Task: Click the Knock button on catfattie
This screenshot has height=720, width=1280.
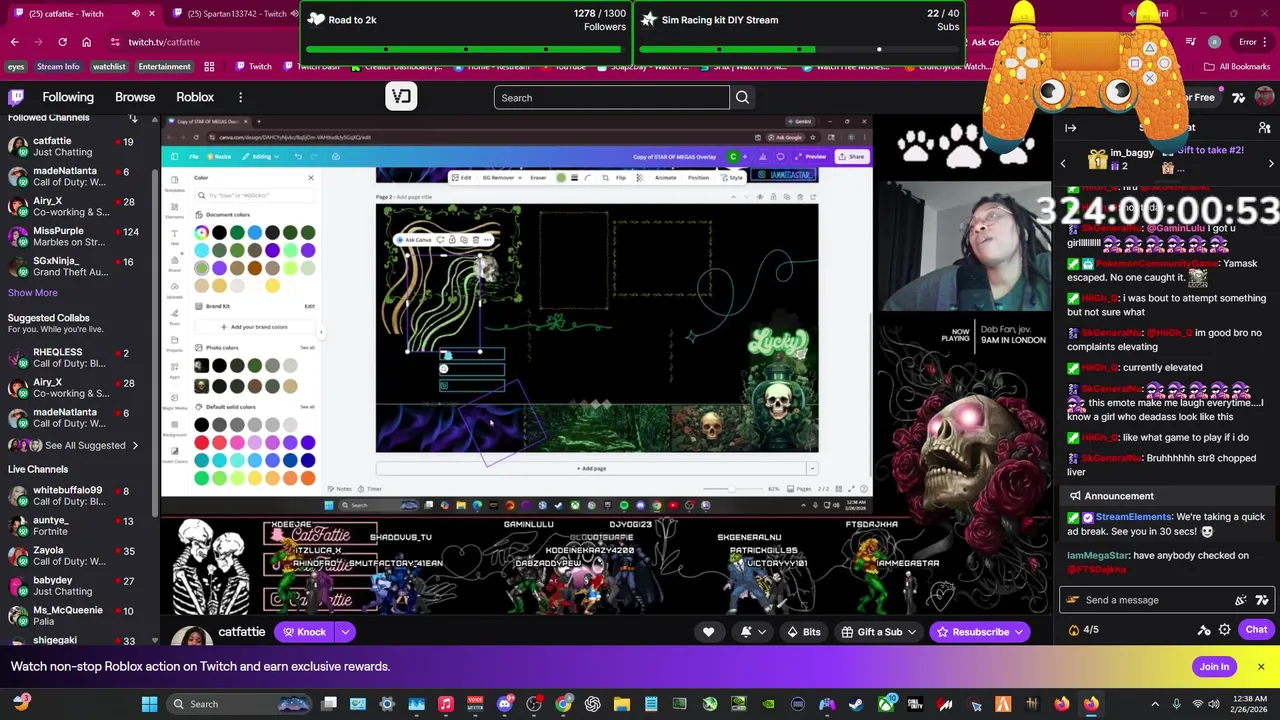Action: (304, 632)
